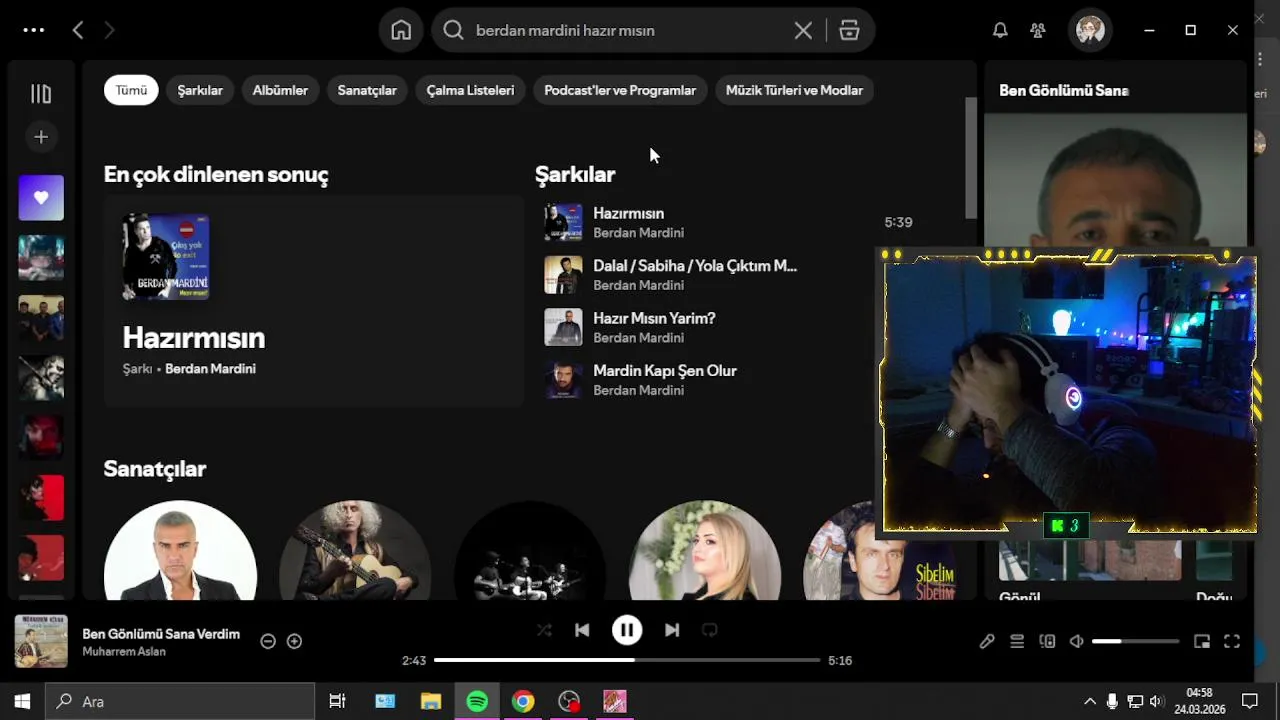Go back with the left arrow
This screenshot has height=720, width=1280.
point(78,30)
